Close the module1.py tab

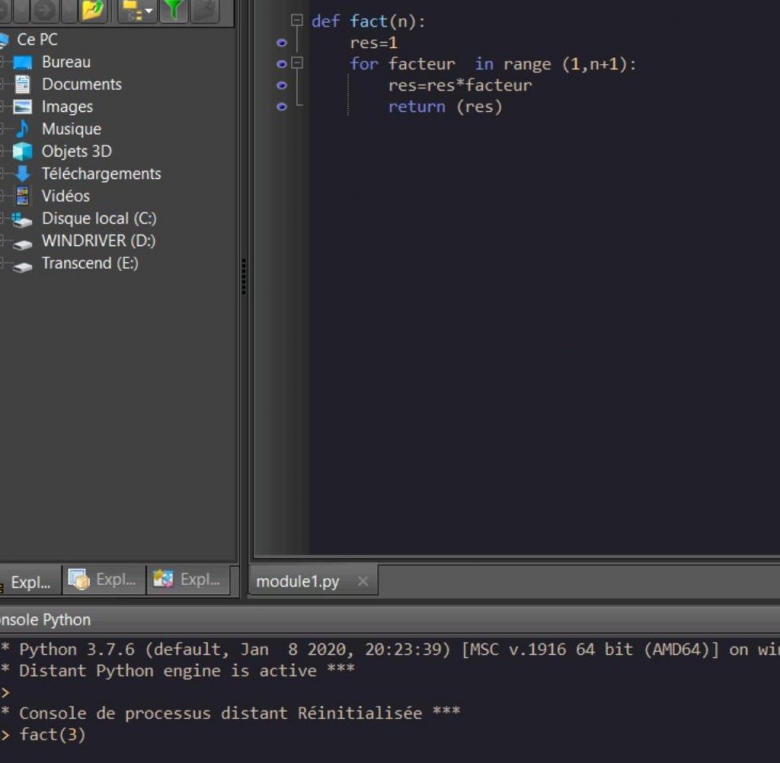[x=362, y=581]
